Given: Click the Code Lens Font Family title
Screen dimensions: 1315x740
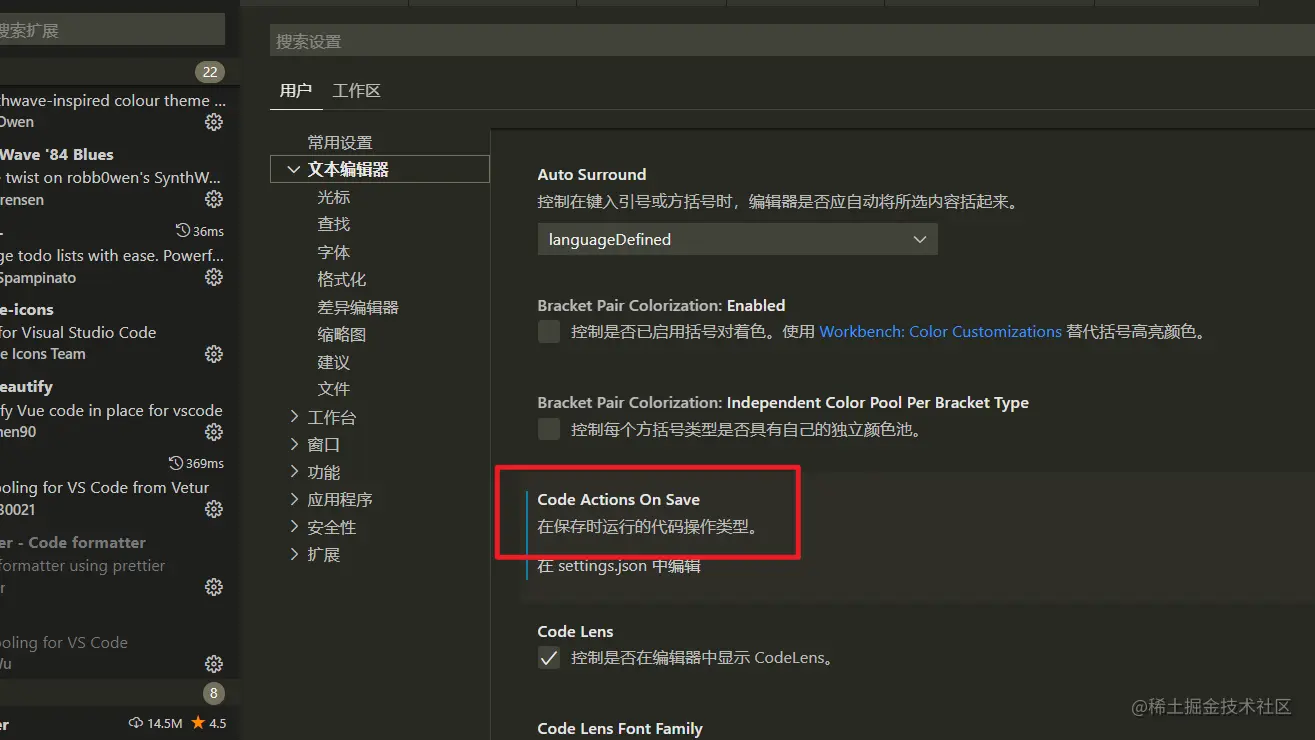Looking at the screenshot, I should pyautogui.click(x=620, y=728).
